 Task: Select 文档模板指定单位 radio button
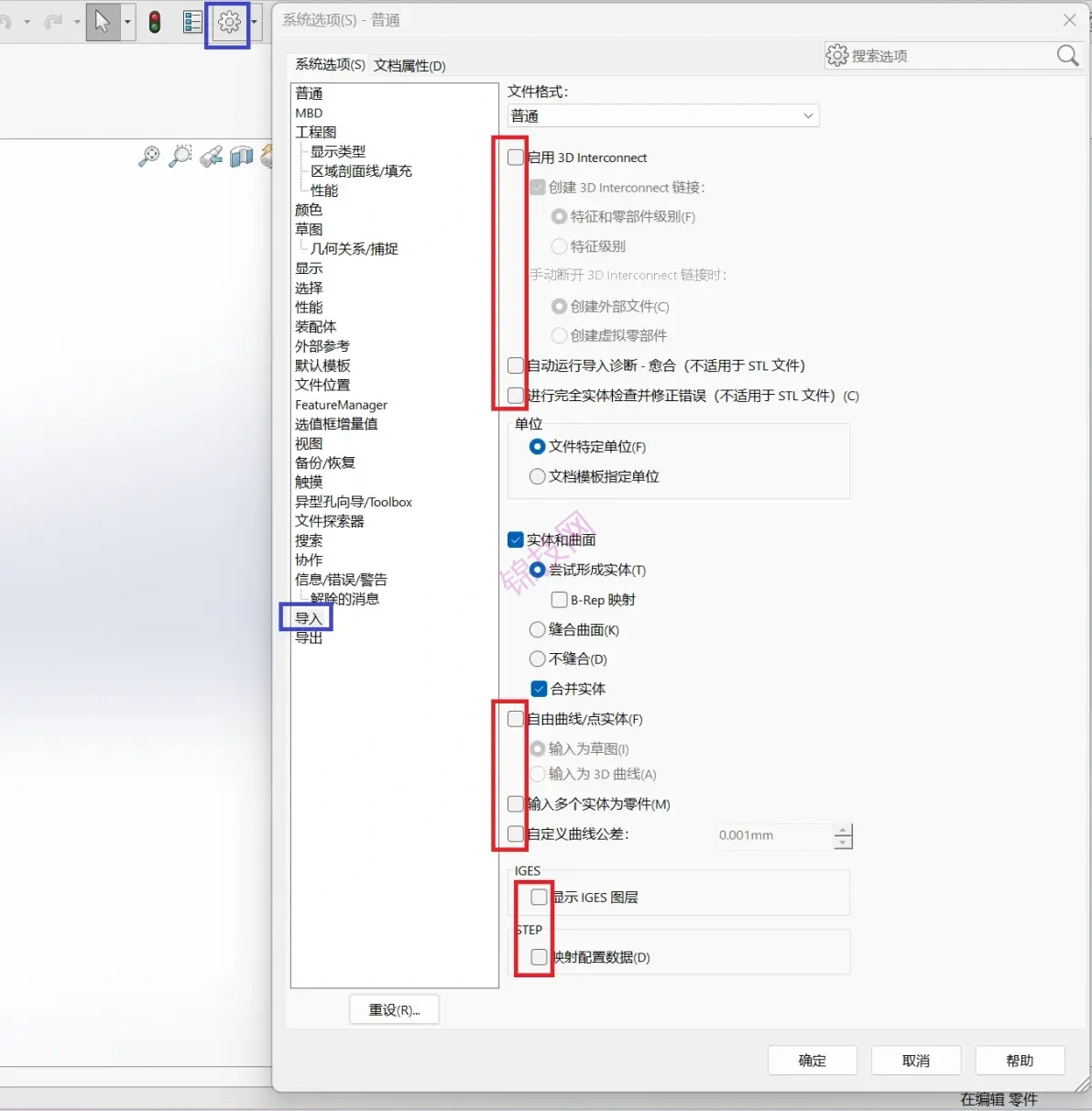pos(538,476)
